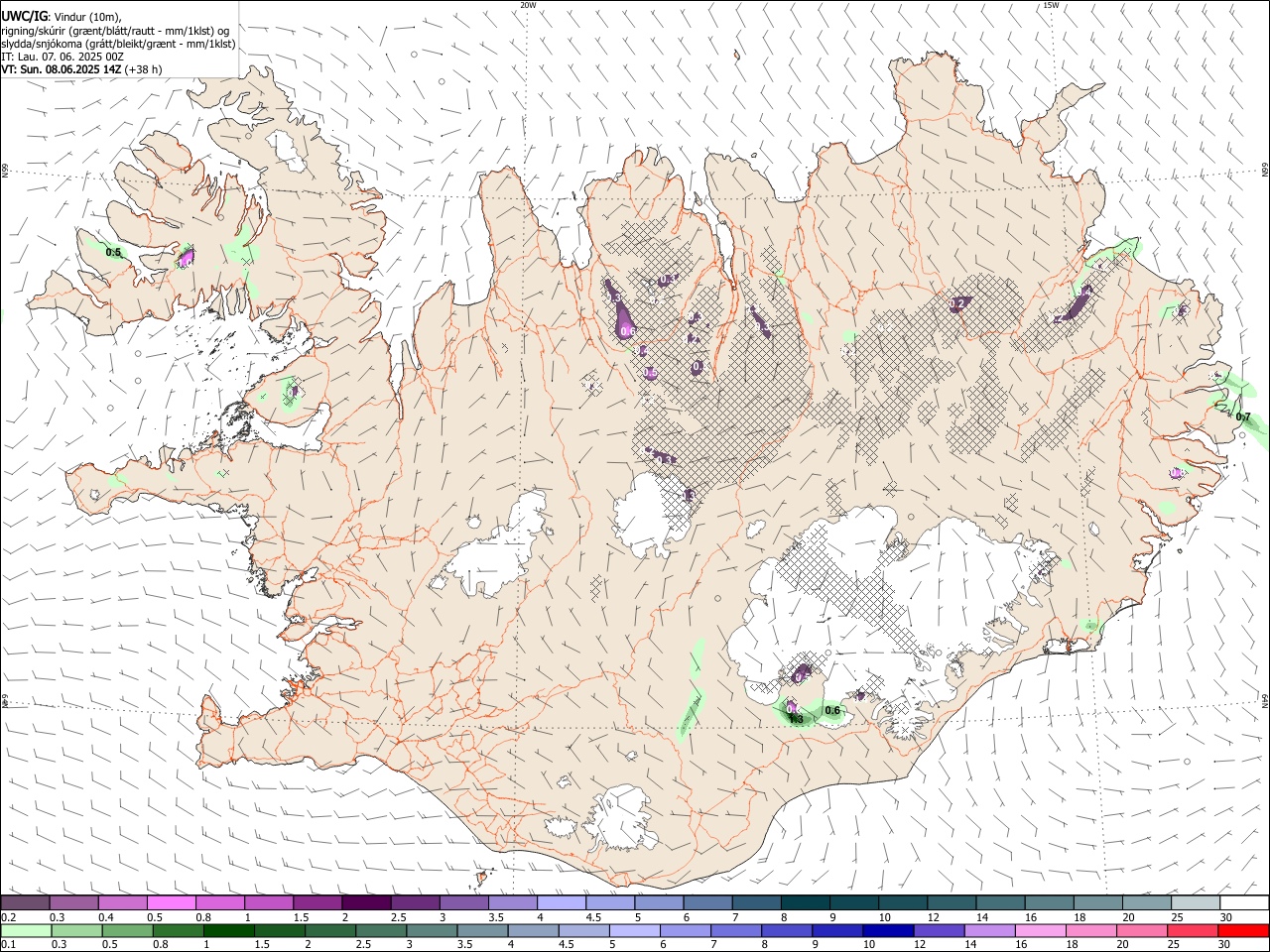Click the 'slydda/snjókoma' legend description line
Viewport: 1270px width, 952px height.
(118, 44)
